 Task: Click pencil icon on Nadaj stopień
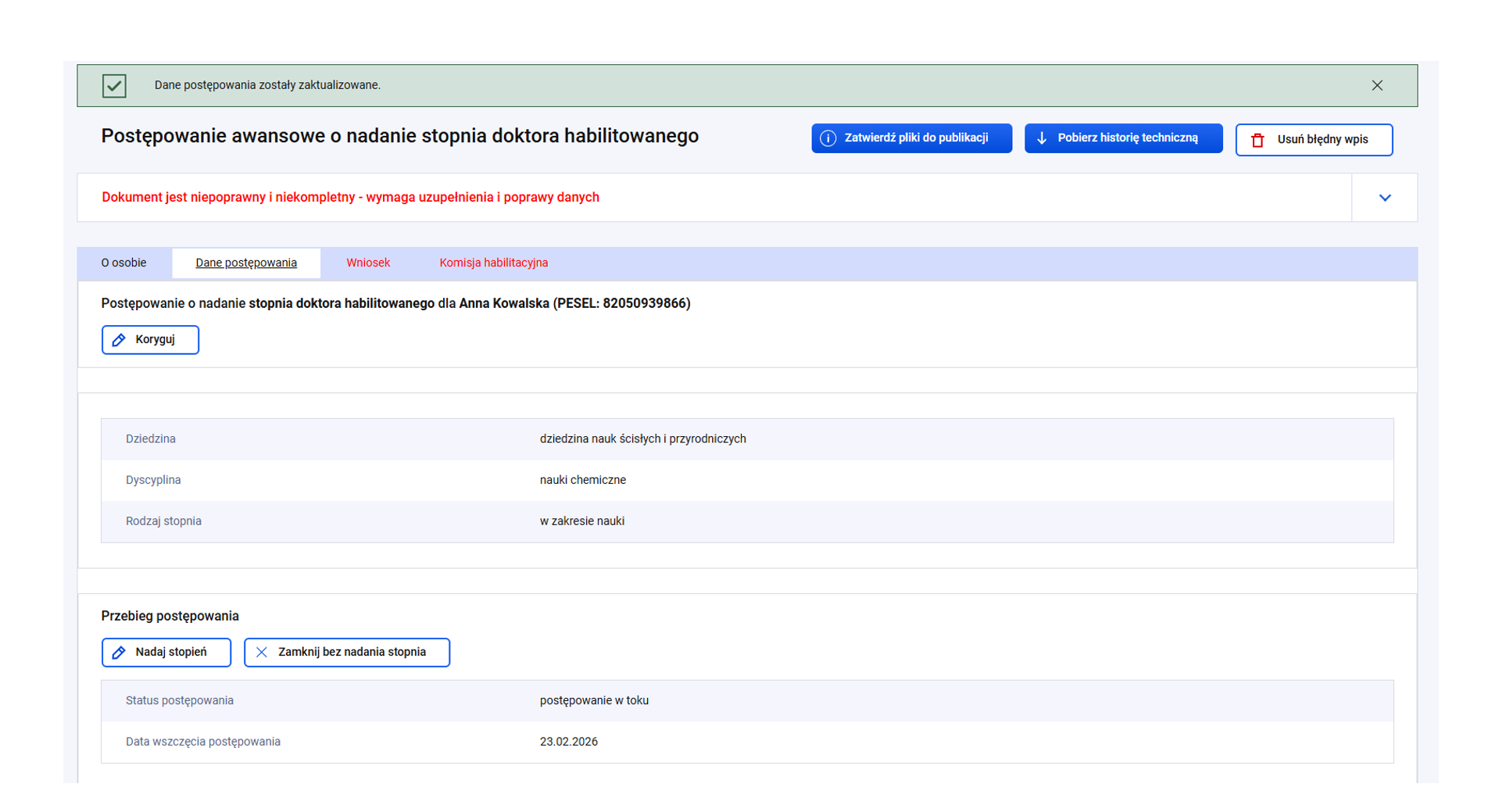(x=119, y=653)
